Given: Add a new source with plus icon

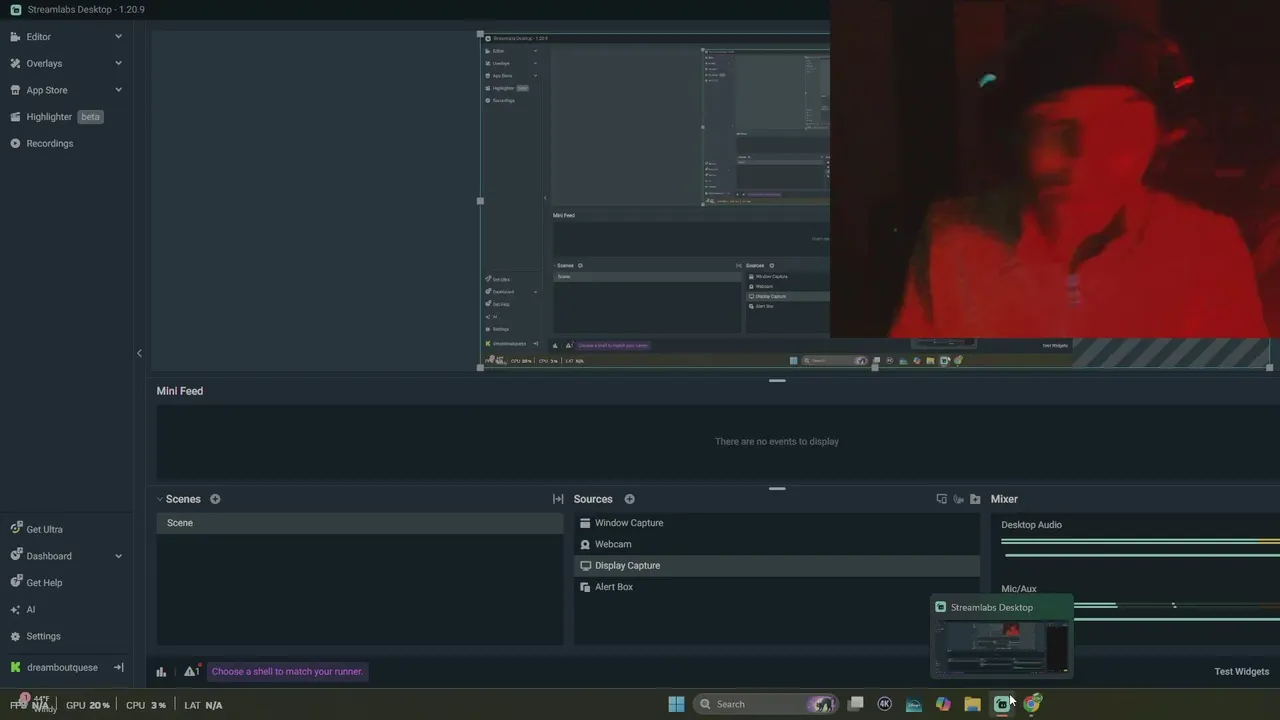Looking at the screenshot, I should 629,499.
